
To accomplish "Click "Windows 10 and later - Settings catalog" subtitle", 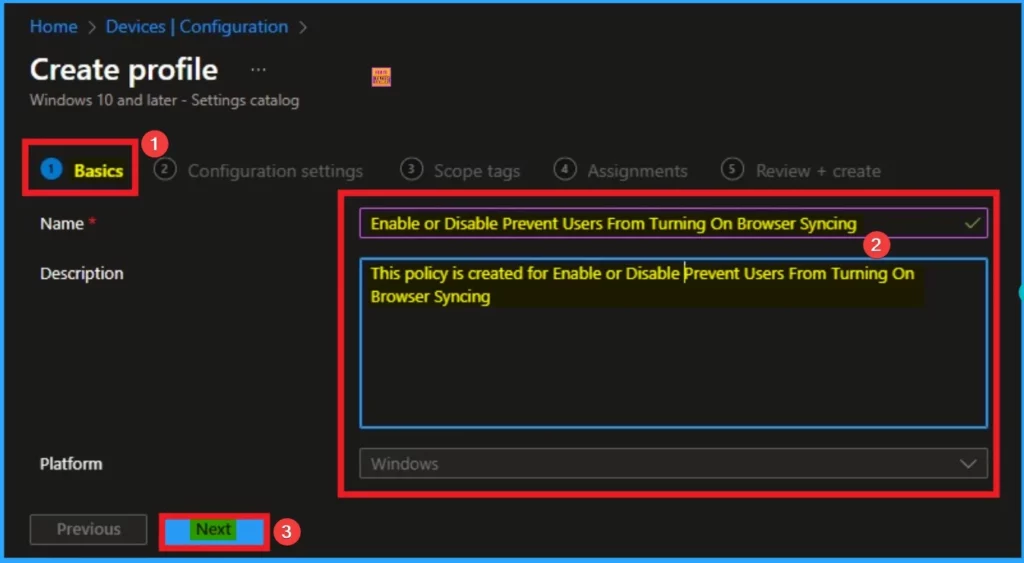I will pyautogui.click(x=165, y=101).
